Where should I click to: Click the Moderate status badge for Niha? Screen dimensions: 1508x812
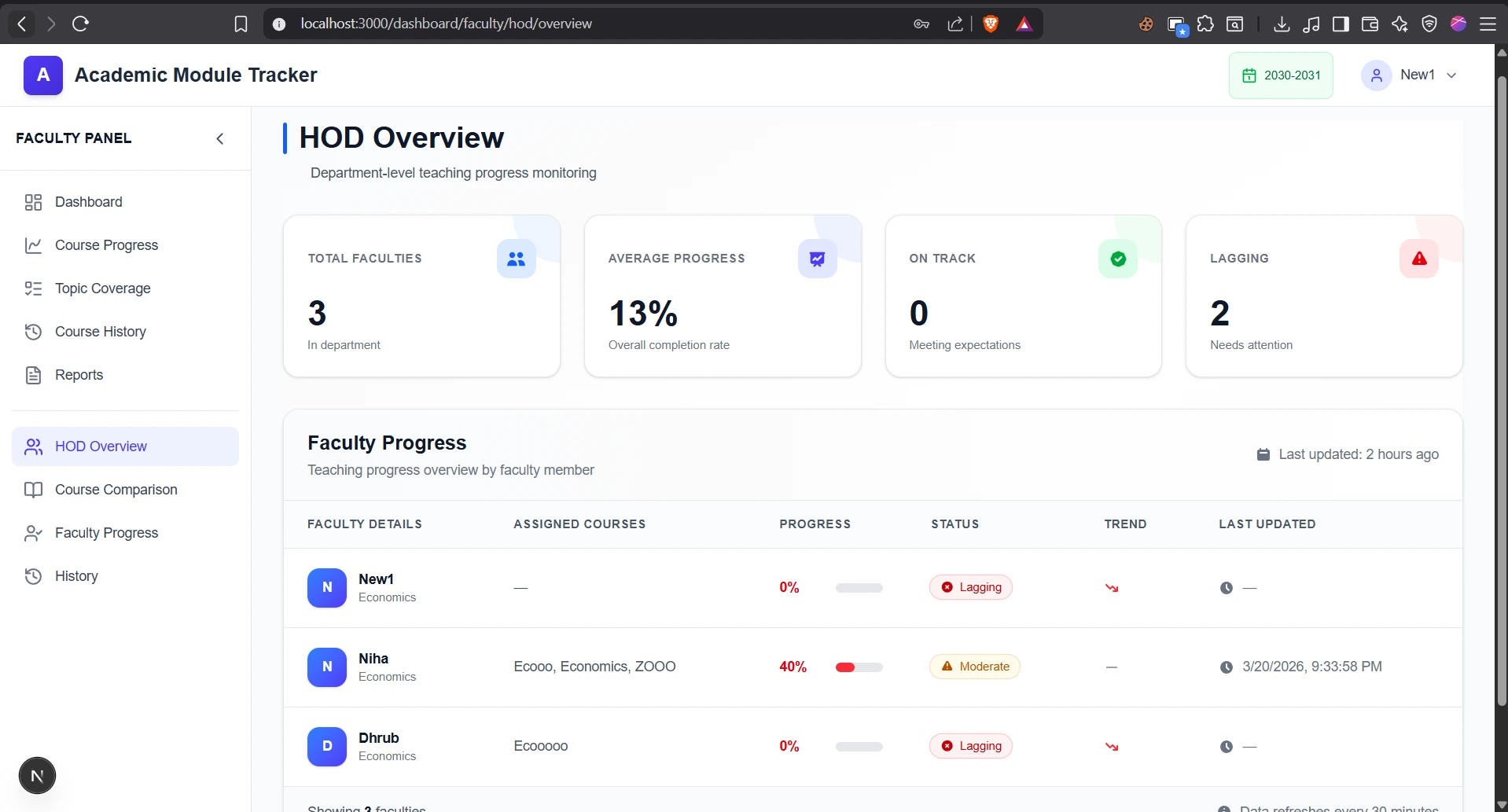coord(975,667)
